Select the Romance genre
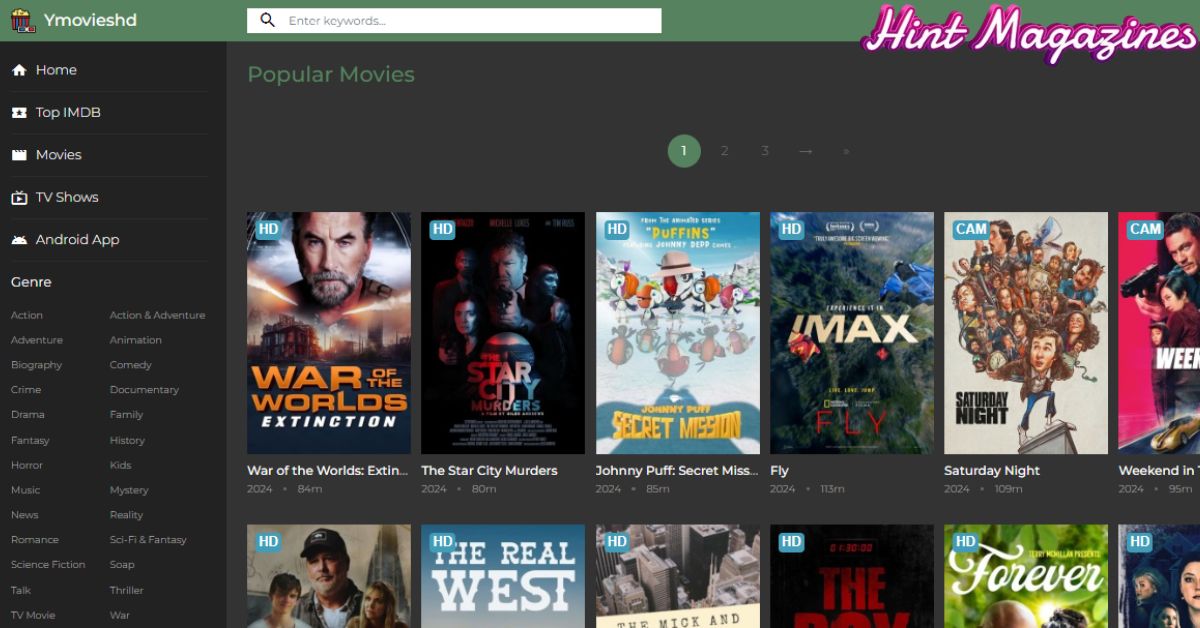1200x628 pixels. [x=35, y=540]
